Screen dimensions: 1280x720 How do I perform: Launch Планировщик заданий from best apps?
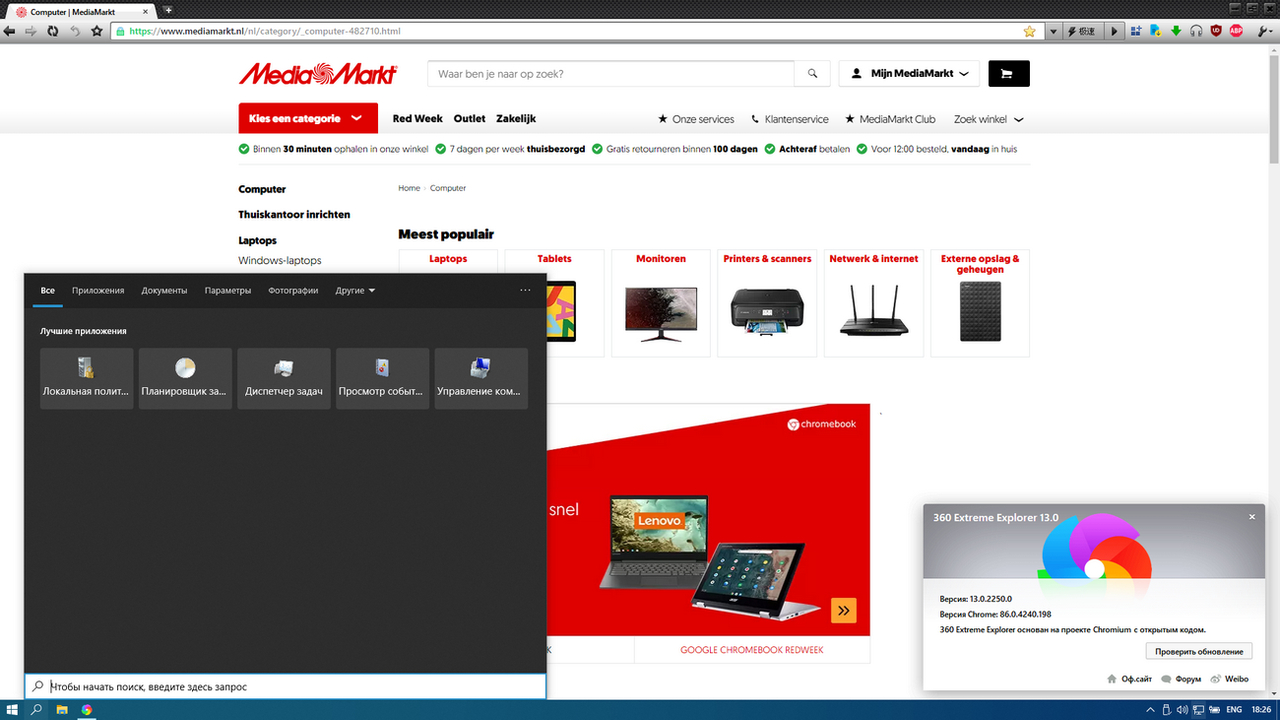point(185,378)
